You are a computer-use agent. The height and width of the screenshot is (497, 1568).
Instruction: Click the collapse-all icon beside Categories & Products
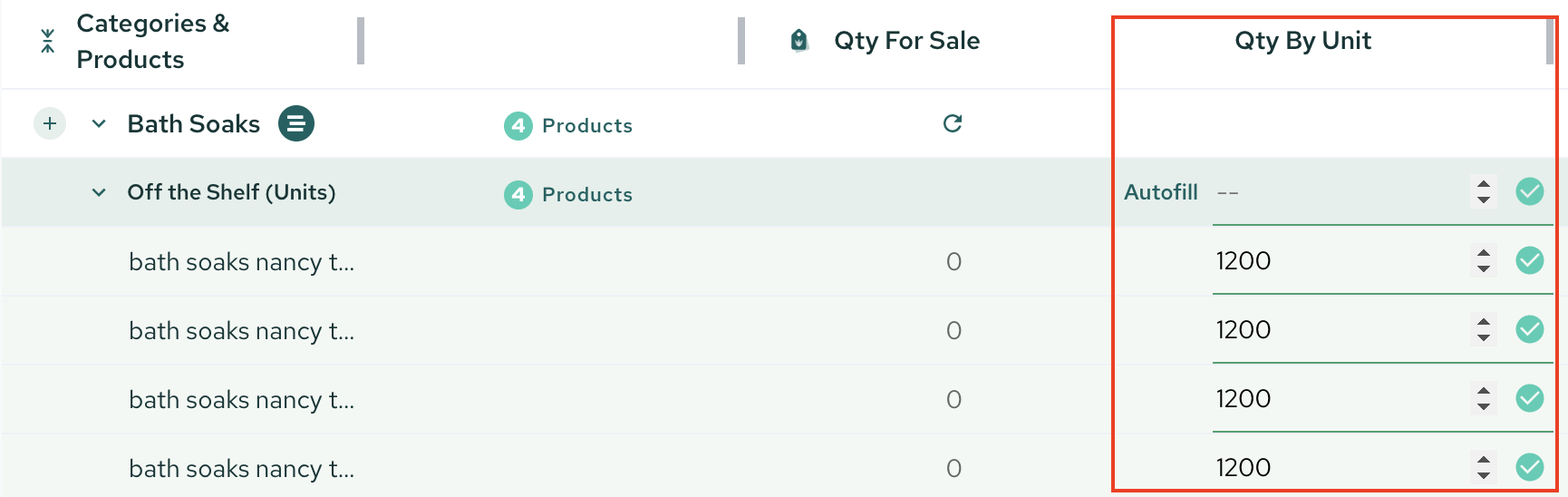click(x=48, y=41)
